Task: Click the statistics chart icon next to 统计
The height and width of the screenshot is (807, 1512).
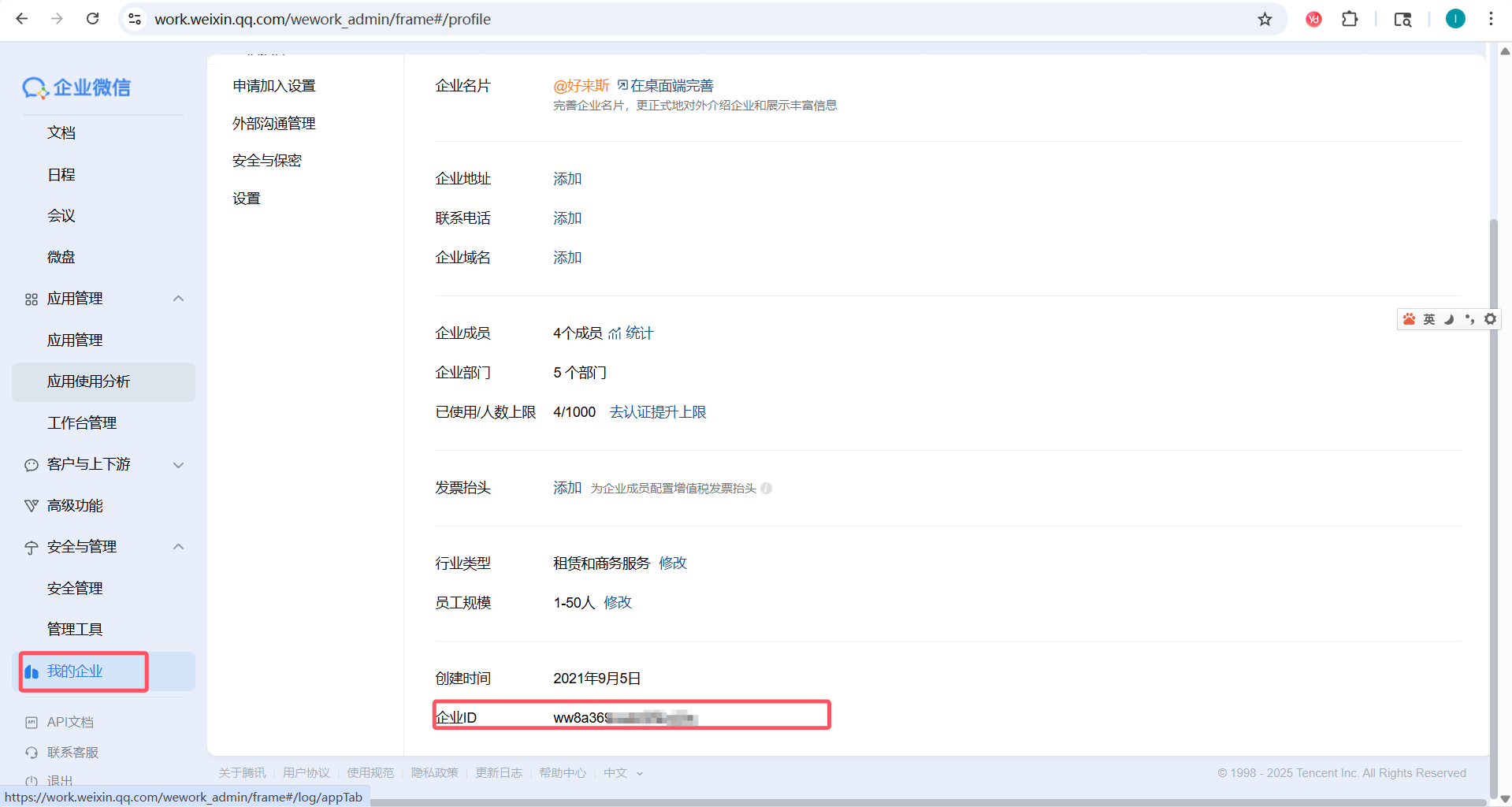Action: (x=615, y=334)
